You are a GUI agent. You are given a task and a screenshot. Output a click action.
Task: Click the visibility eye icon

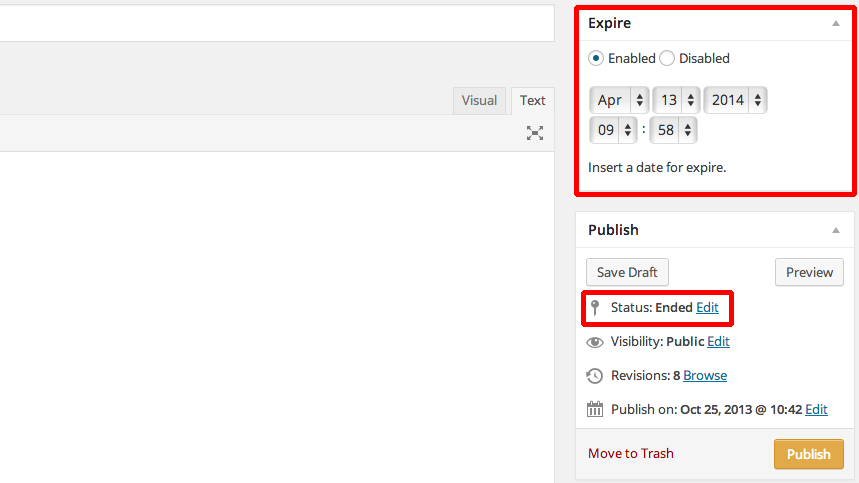(x=595, y=342)
